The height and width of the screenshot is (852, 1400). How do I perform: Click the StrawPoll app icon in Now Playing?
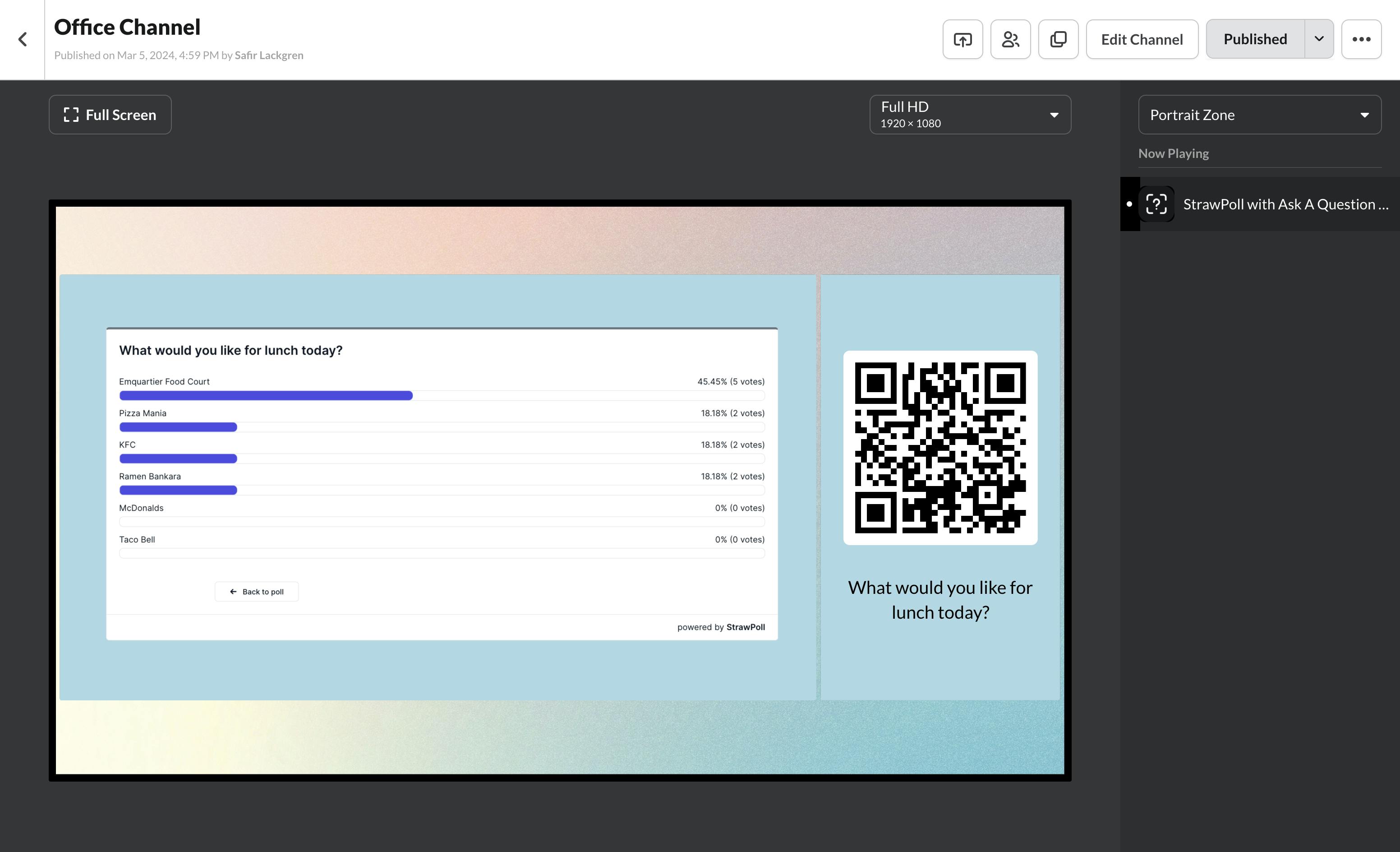[1156, 204]
